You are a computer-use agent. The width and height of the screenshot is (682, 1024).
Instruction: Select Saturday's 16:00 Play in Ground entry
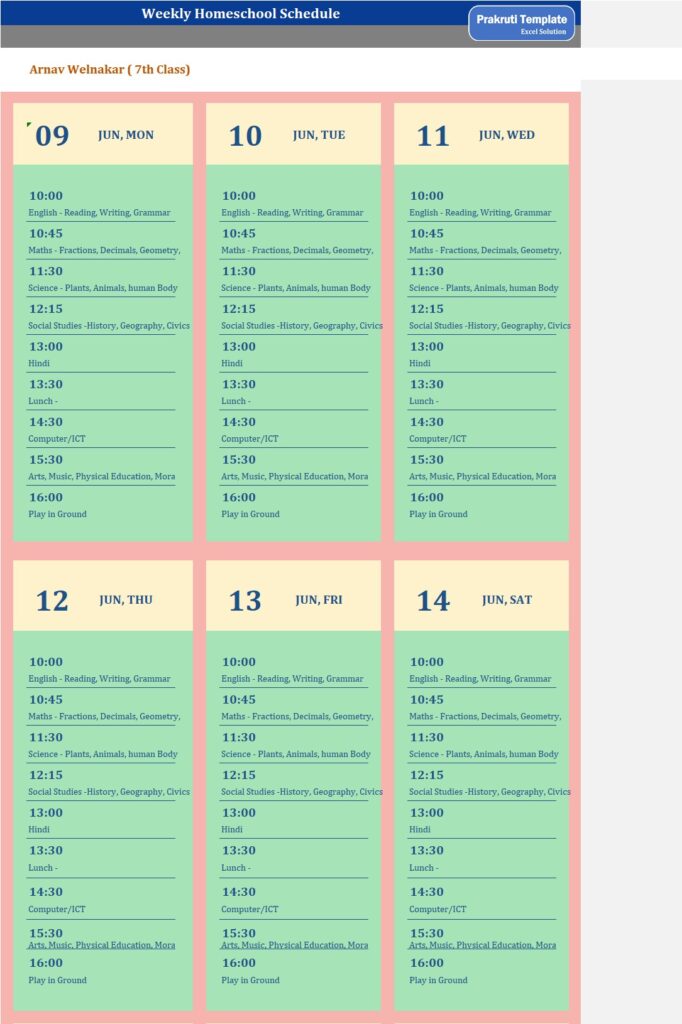pyautogui.click(x=438, y=980)
